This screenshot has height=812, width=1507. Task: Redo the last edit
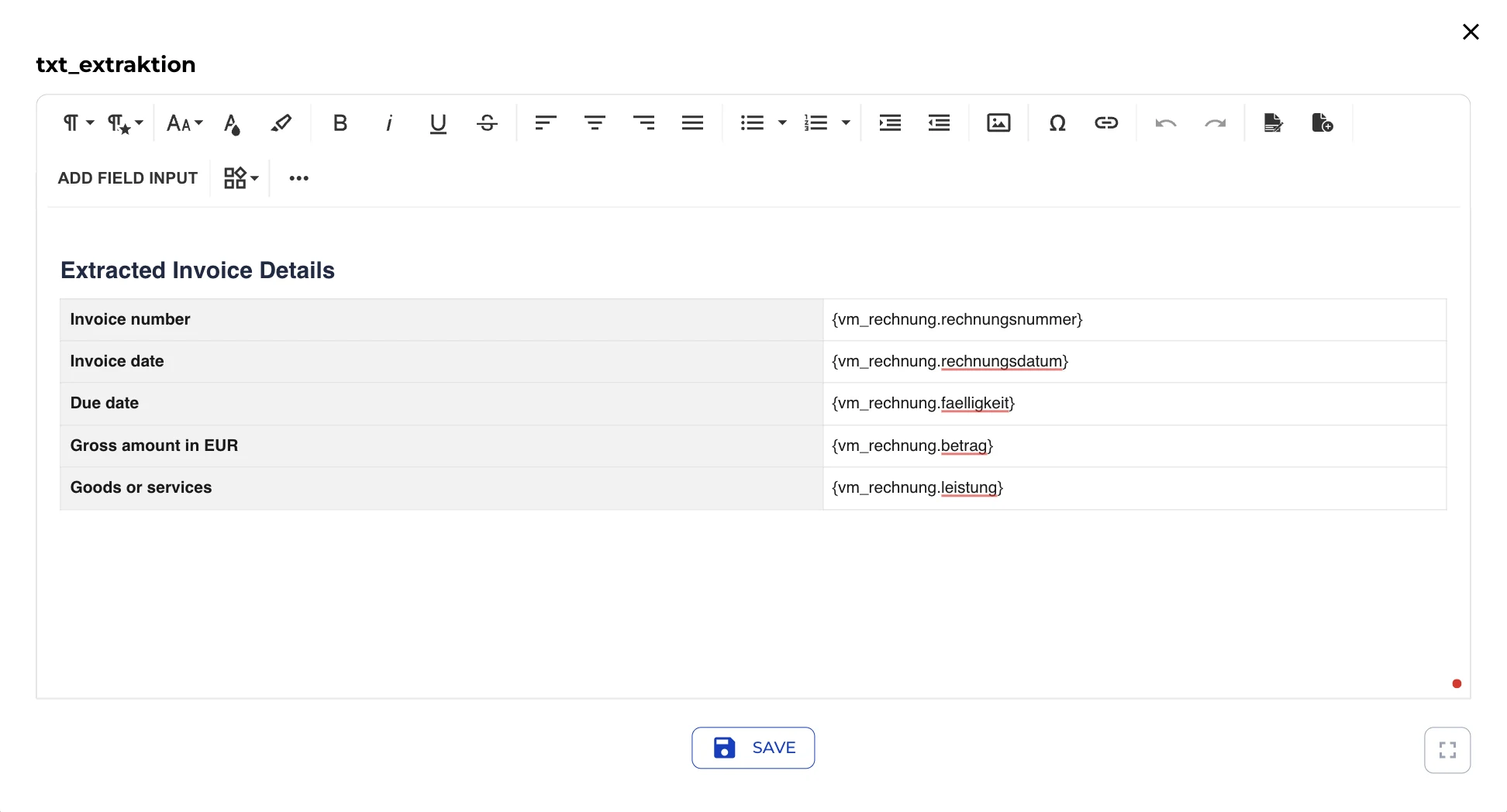pyautogui.click(x=1215, y=123)
